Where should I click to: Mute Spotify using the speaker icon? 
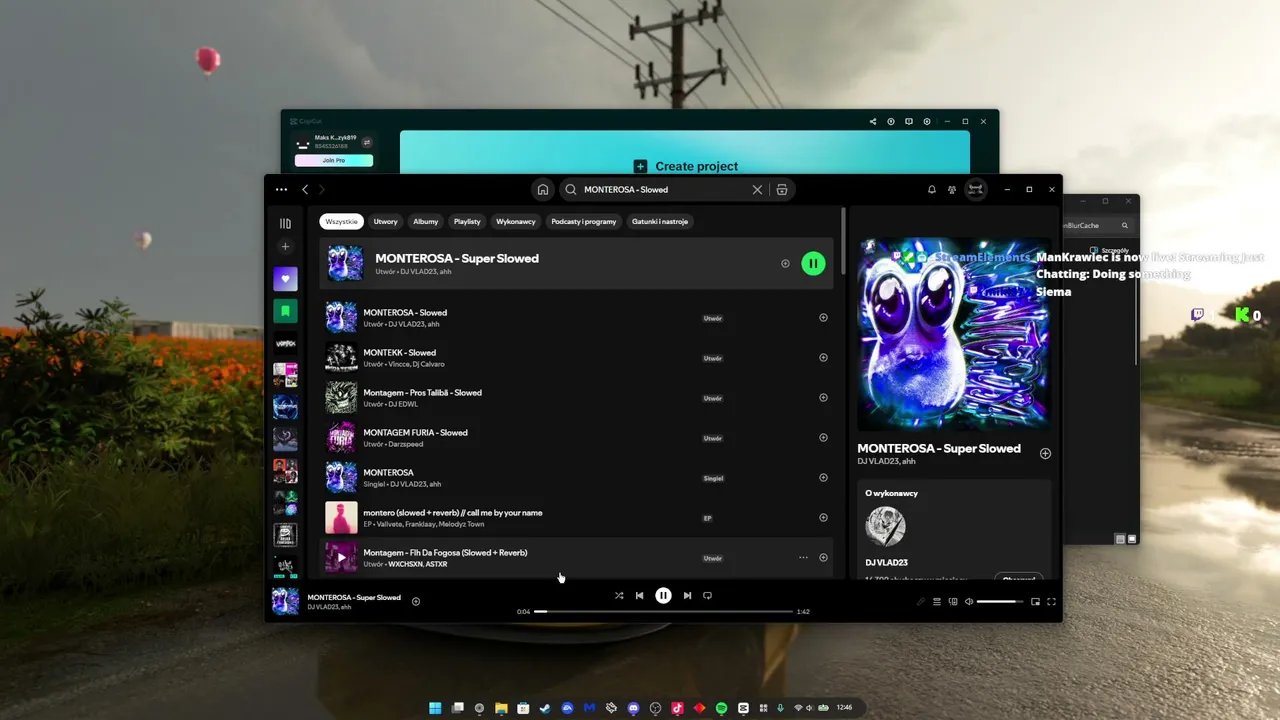click(969, 602)
